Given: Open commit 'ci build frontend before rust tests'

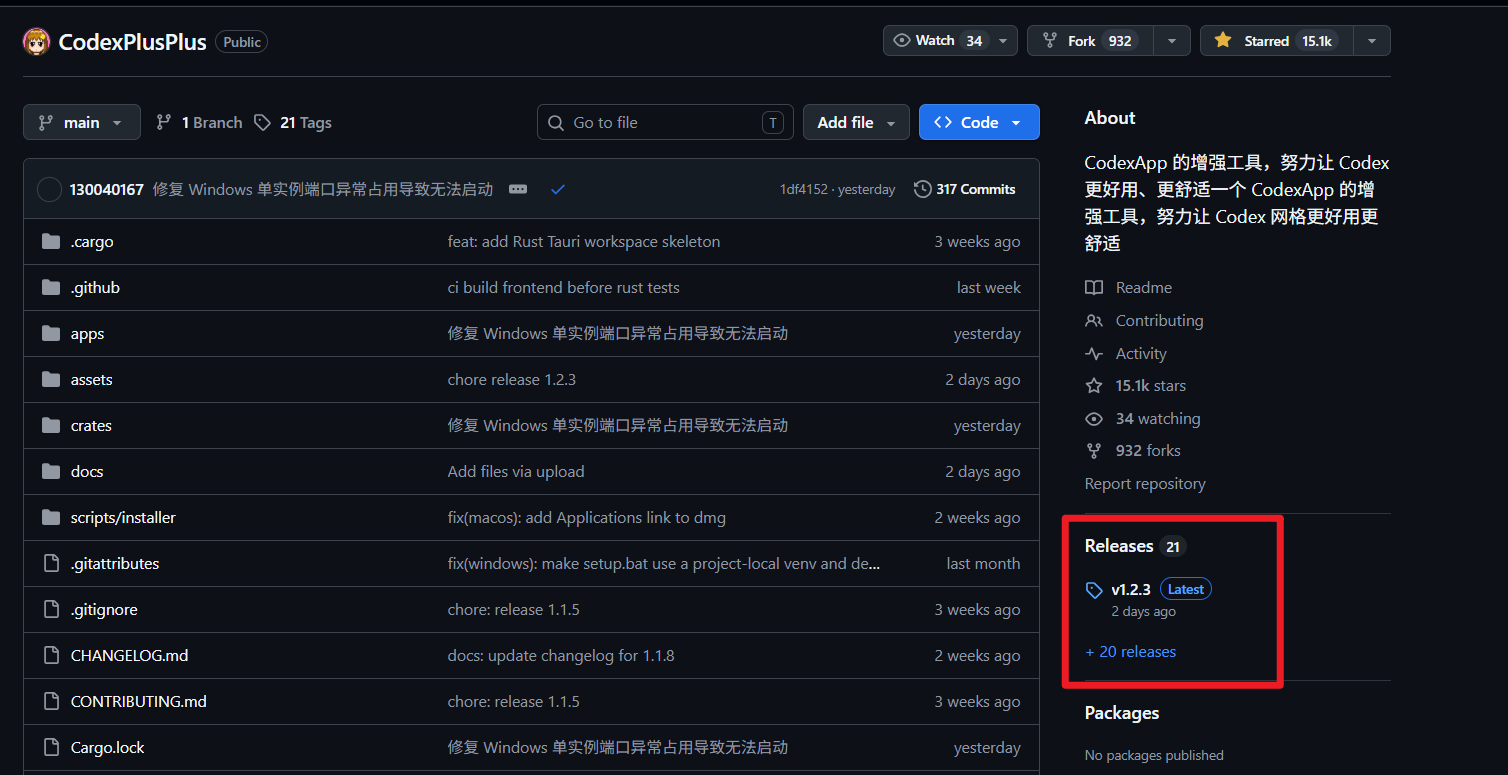Looking at the screenshot, I should tap(564, 288).
